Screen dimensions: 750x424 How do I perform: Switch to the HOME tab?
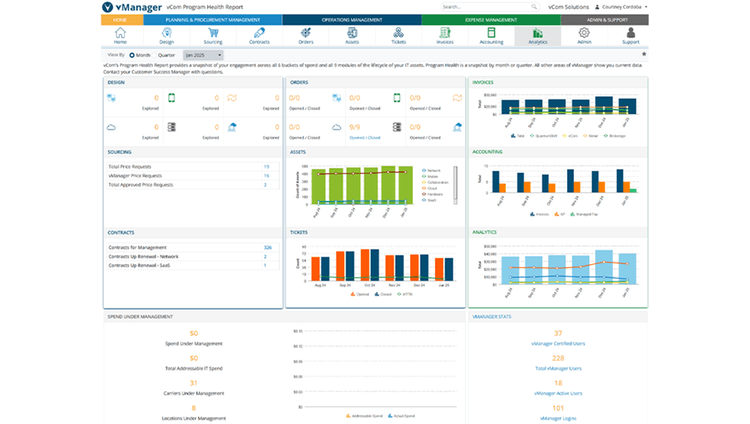121,20
